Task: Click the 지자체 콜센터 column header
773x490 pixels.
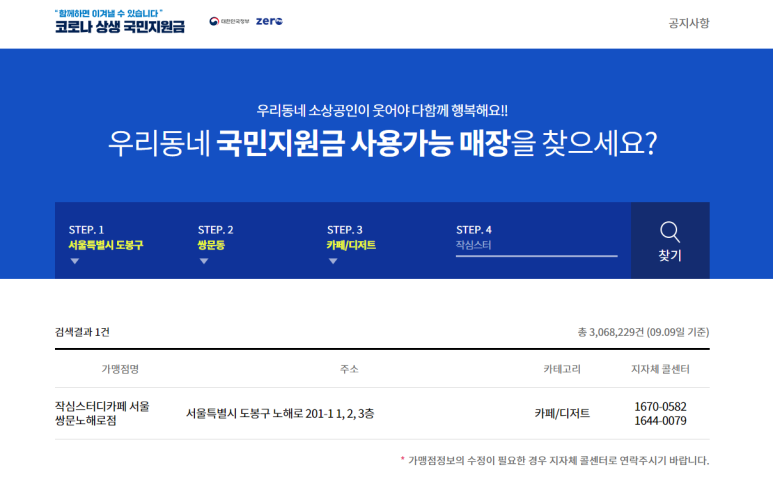Action: pyautogui.click(x=660, y=369)
